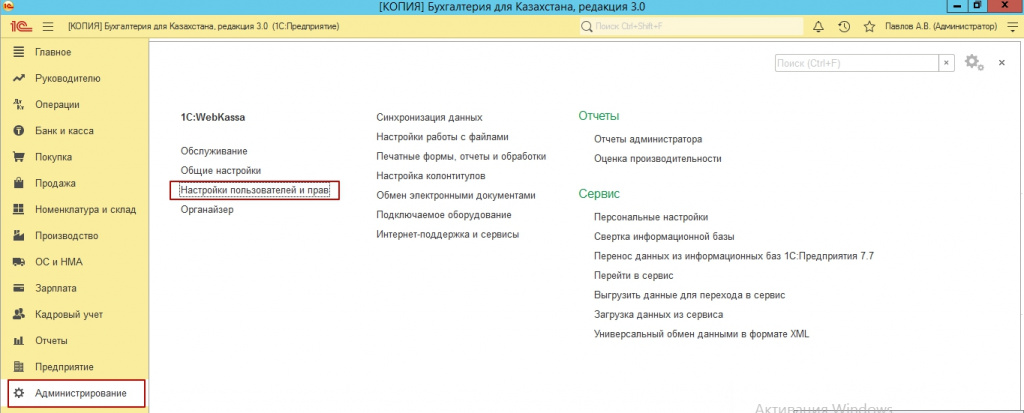The height and width of the screenshot is (413, 1024).
Task: Click the green Отчеты group heading
Action: [599, 116]
